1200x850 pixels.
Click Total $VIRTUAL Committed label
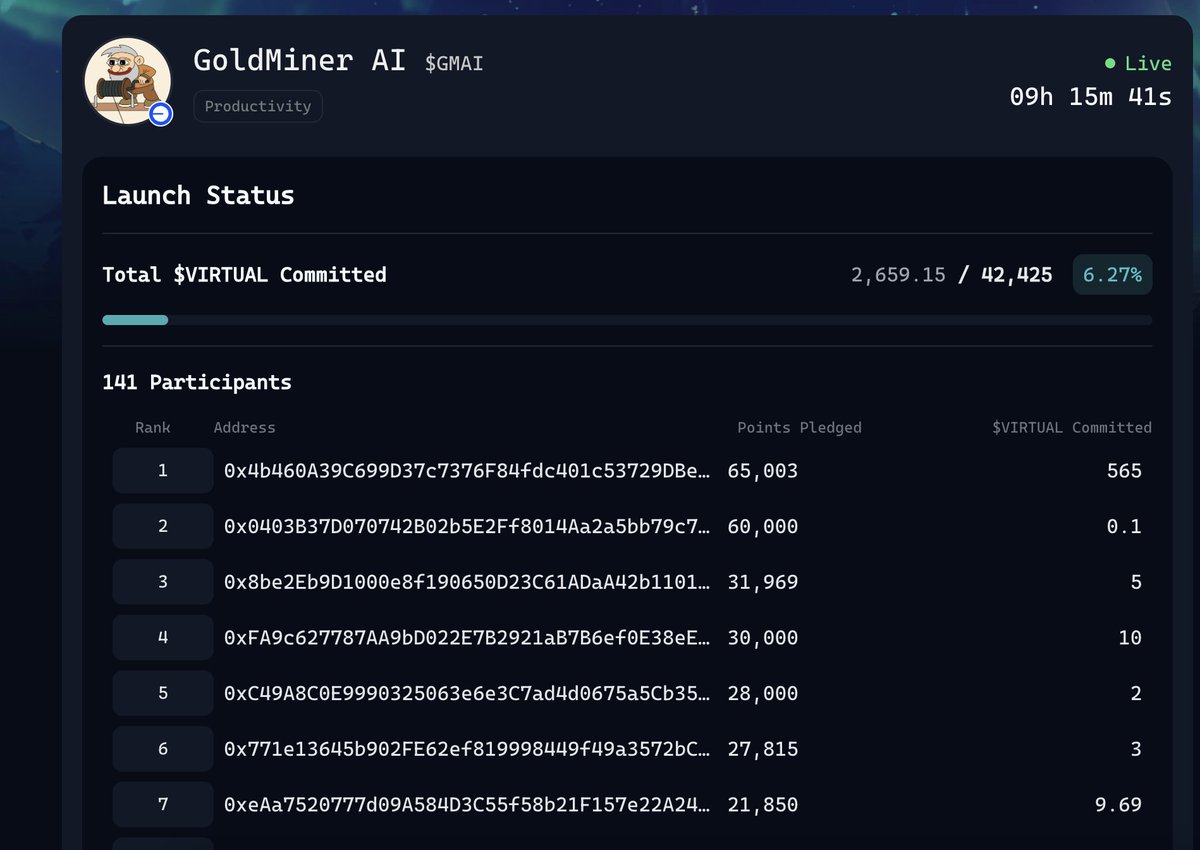244,275
